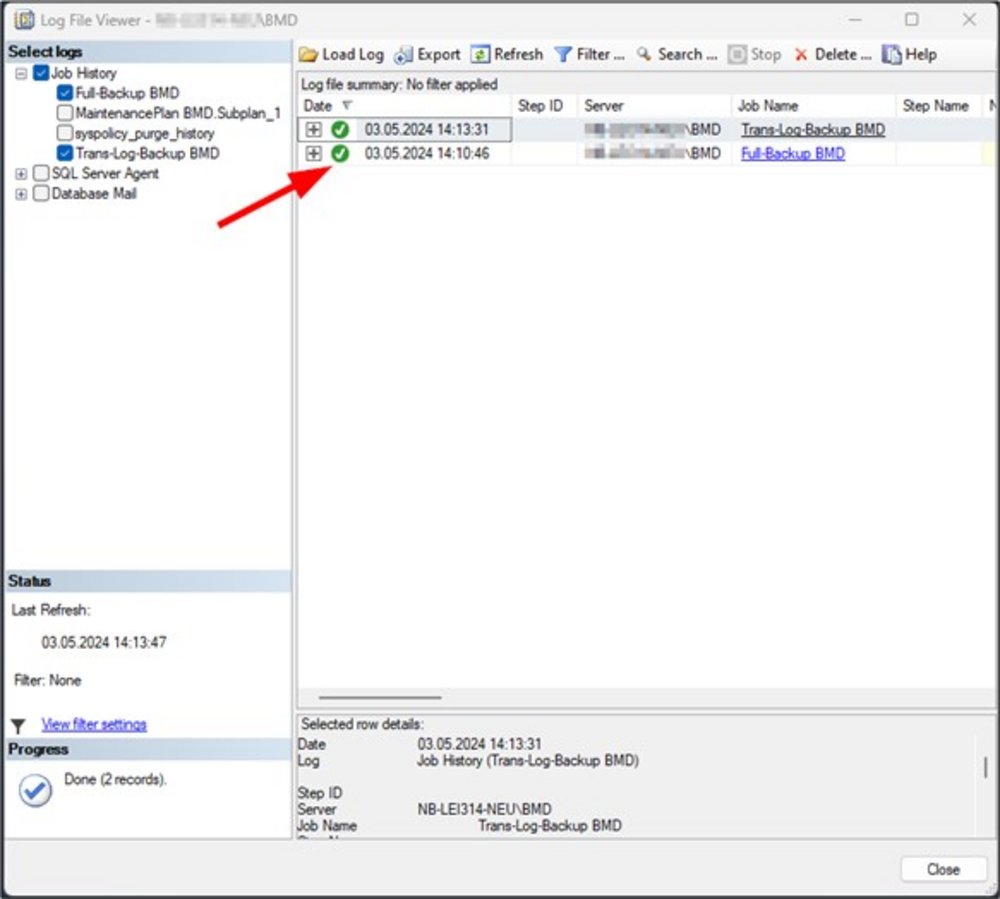
Task: Click the Load Log folder icon
Action: click(x=309, y=55)
